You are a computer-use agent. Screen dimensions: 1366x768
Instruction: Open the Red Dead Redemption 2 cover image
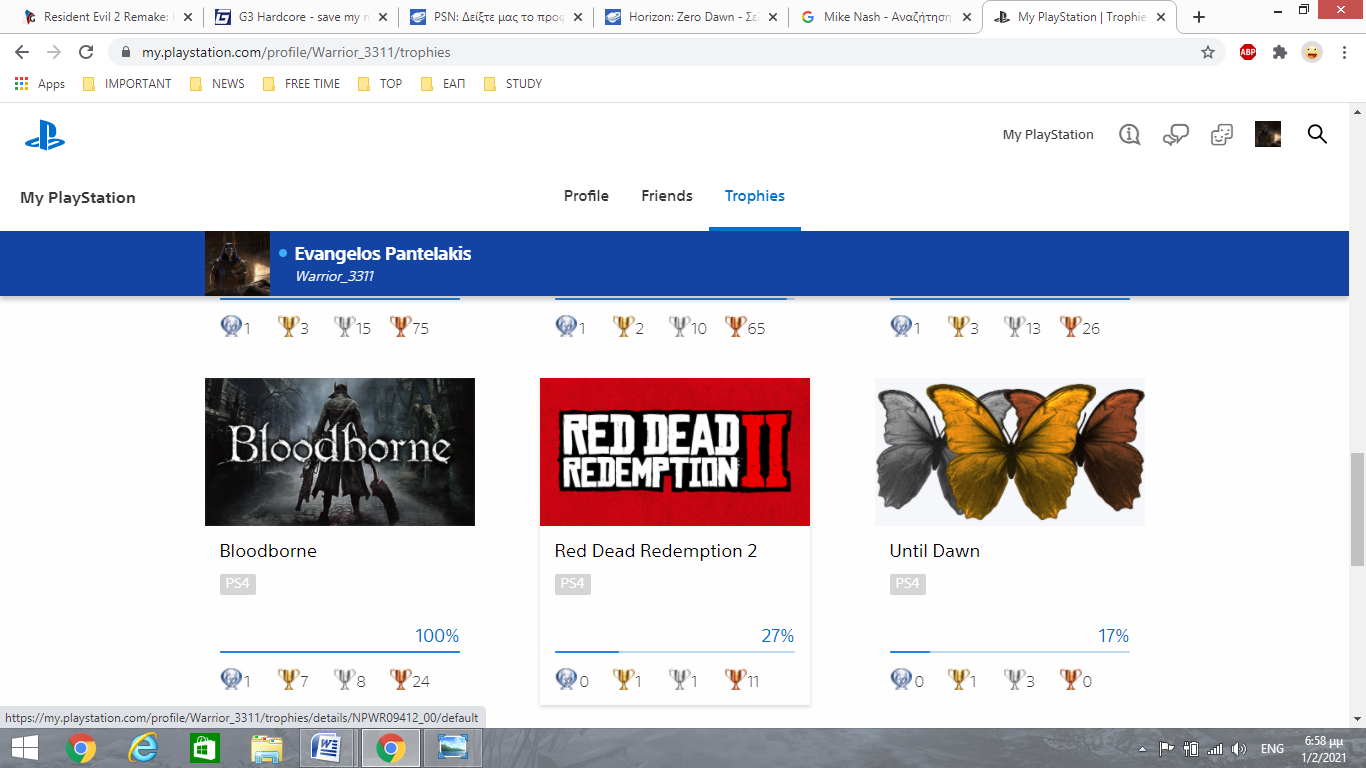point(675,452)
